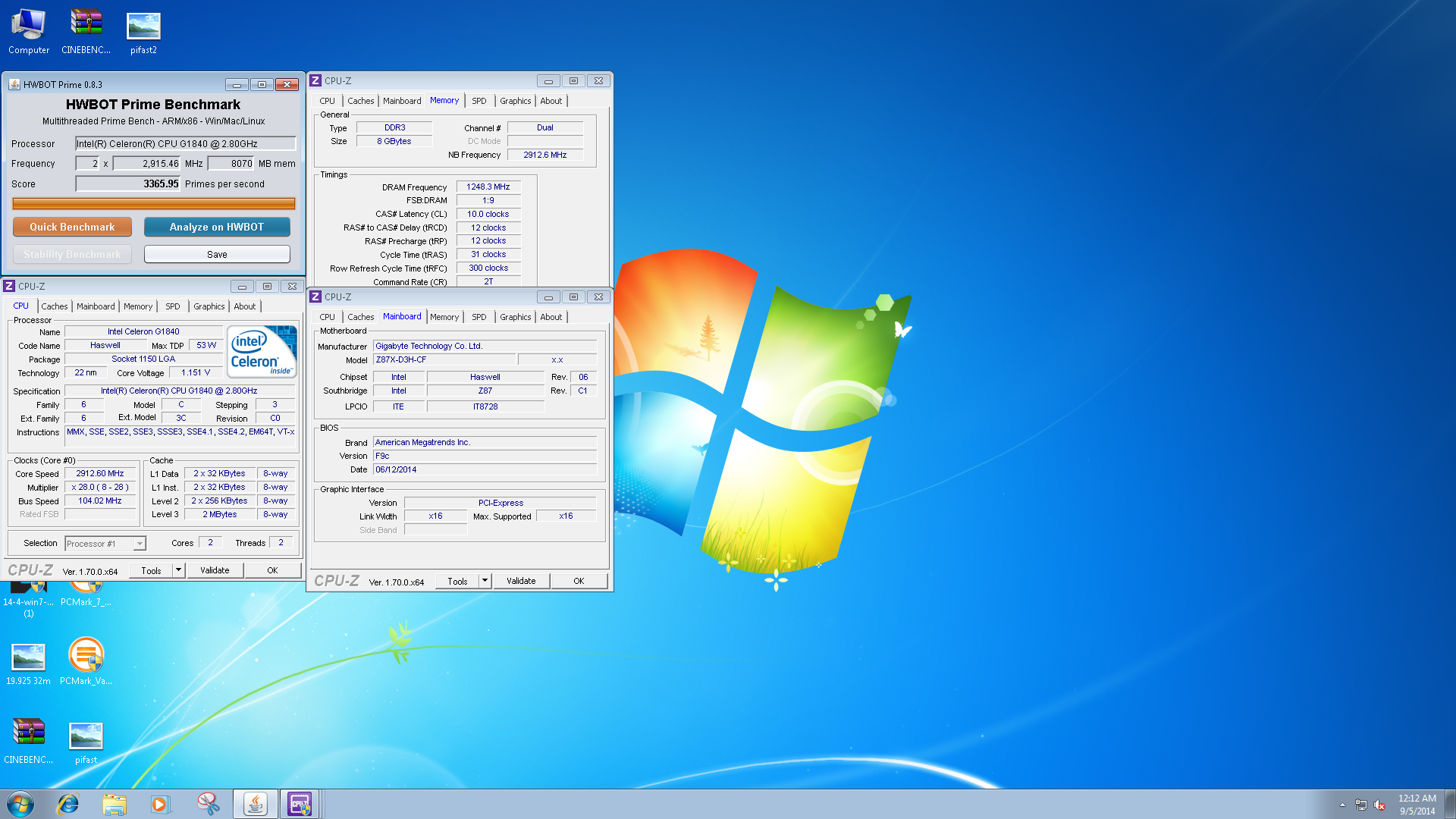1456x819 pixels.
Task: Open About tab in the Memory window
Action: tap(551, 101)
